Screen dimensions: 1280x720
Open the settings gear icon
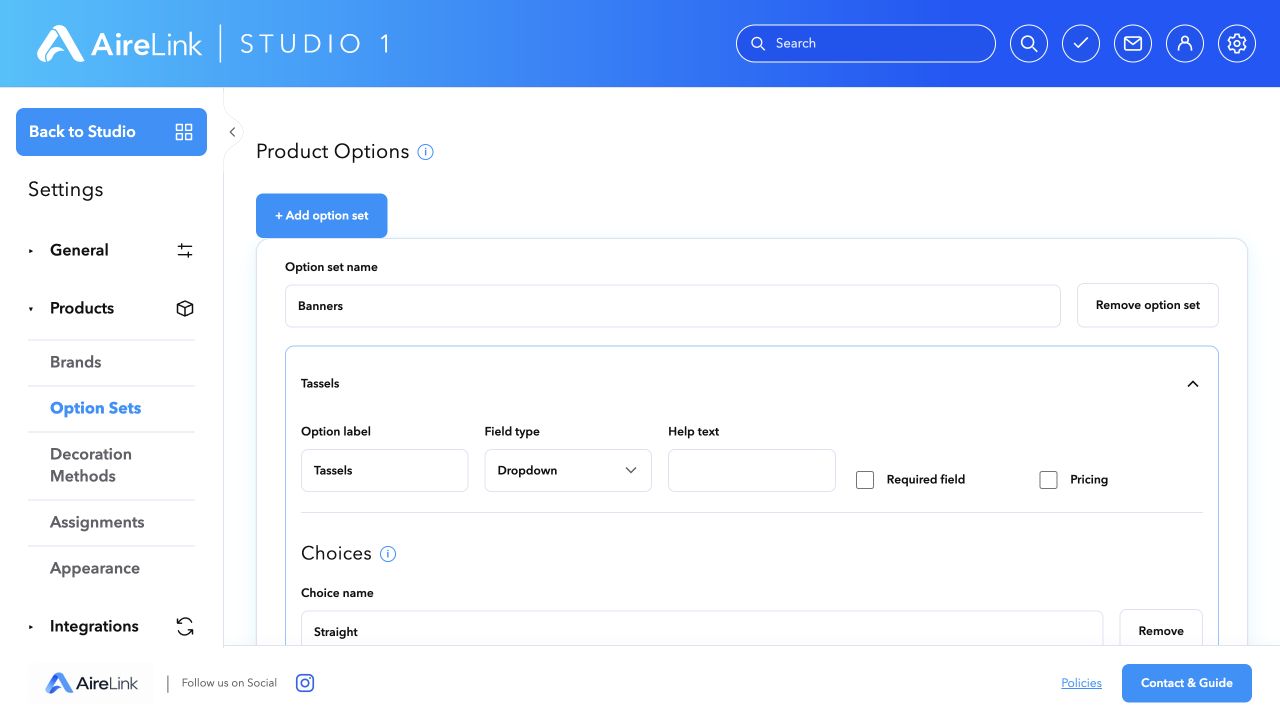point(1236,44)
